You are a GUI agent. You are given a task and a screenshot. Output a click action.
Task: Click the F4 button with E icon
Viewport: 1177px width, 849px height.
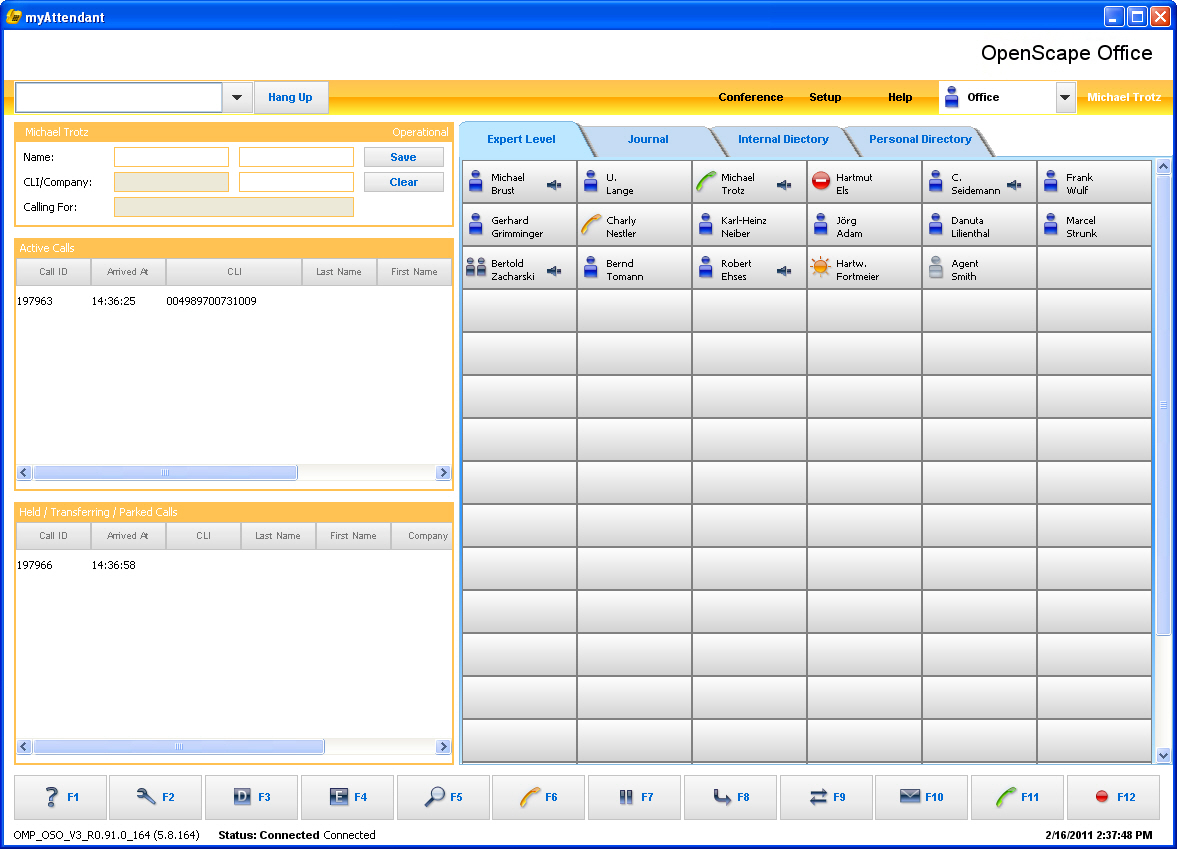pos(348,797)
